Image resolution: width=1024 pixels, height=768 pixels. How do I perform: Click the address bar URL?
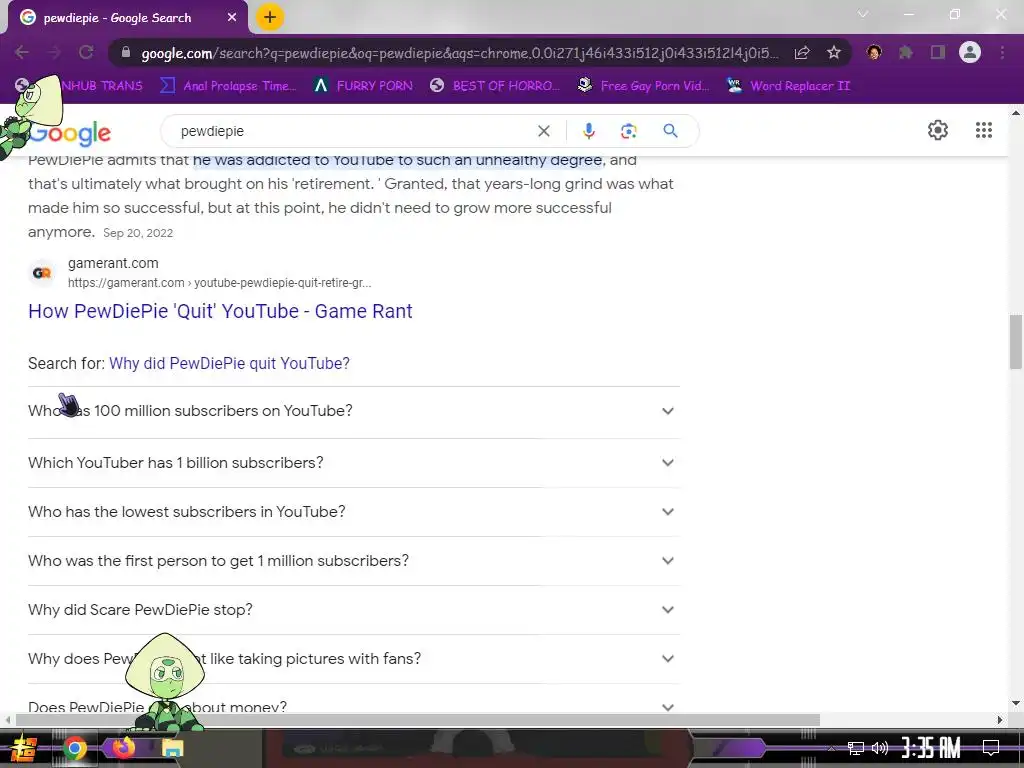coord(459,53)
